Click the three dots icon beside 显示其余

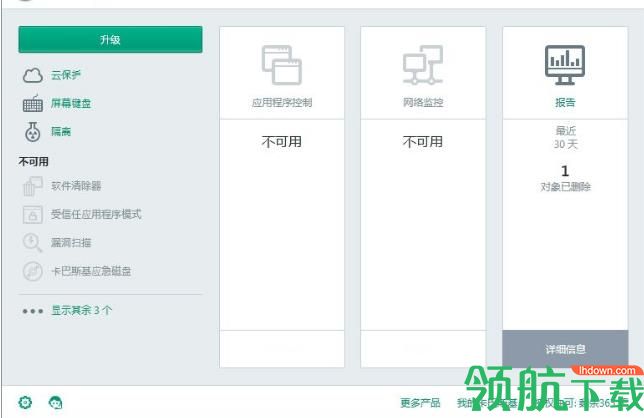tap(32, 311)
